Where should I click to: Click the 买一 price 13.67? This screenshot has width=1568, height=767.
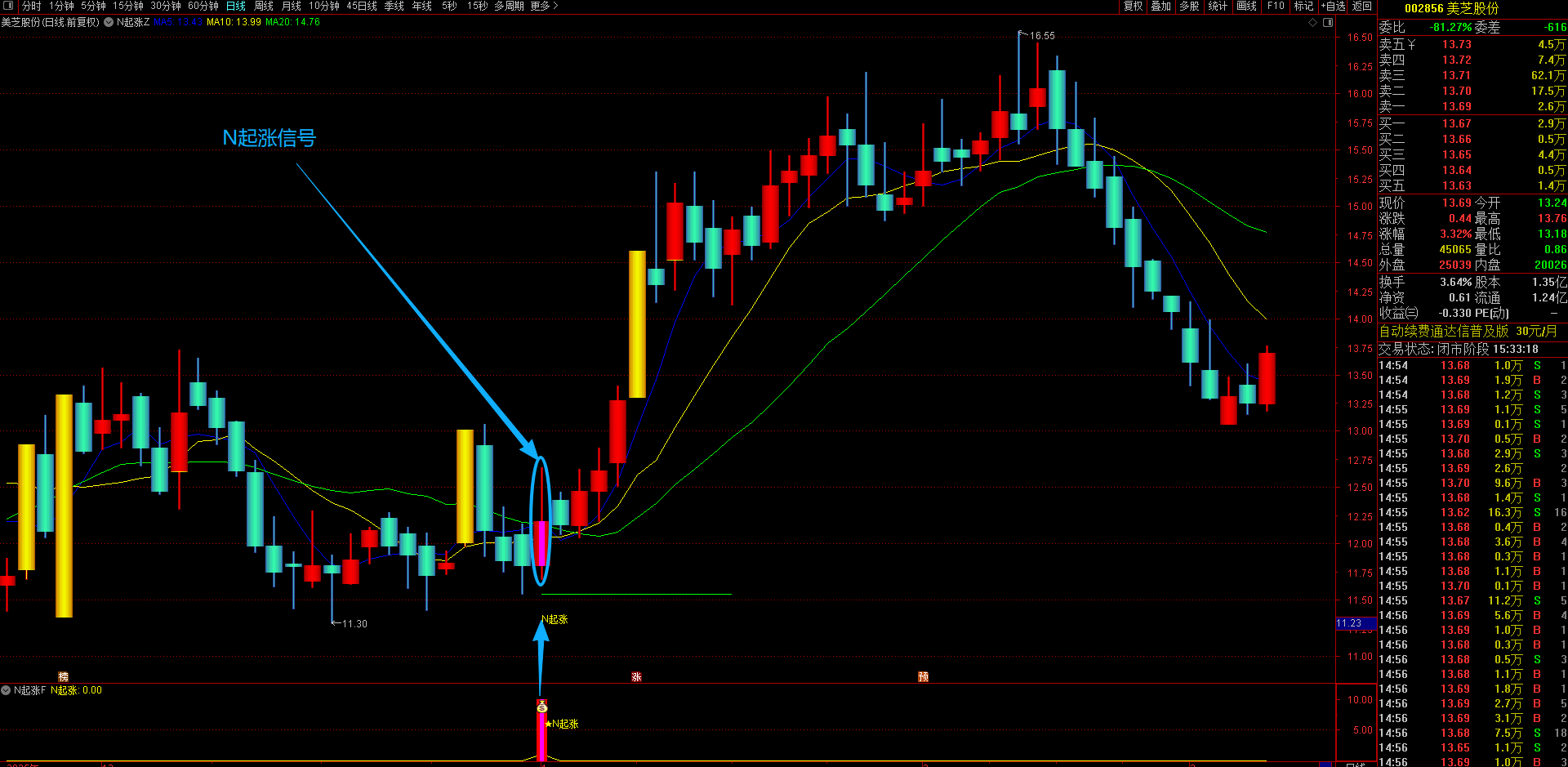1457,123
